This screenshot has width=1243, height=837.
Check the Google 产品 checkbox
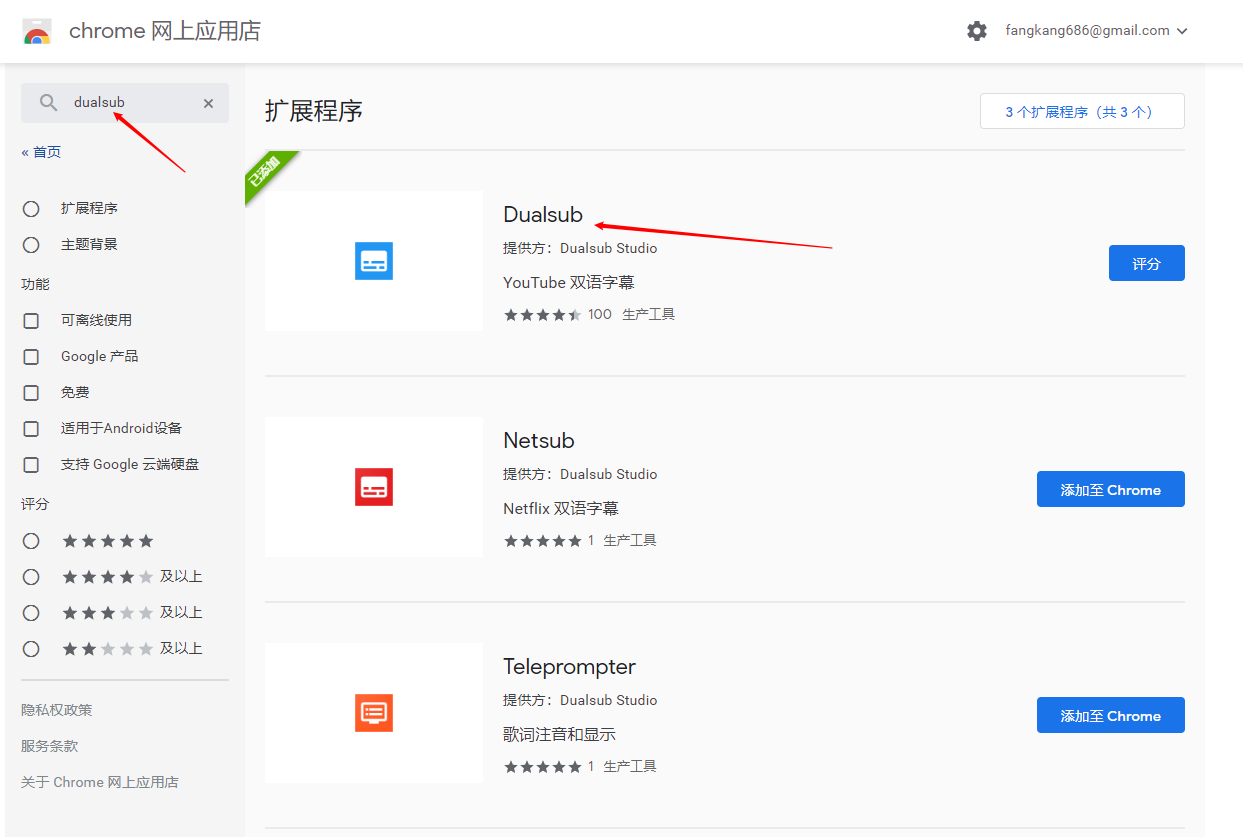[31, 357]
